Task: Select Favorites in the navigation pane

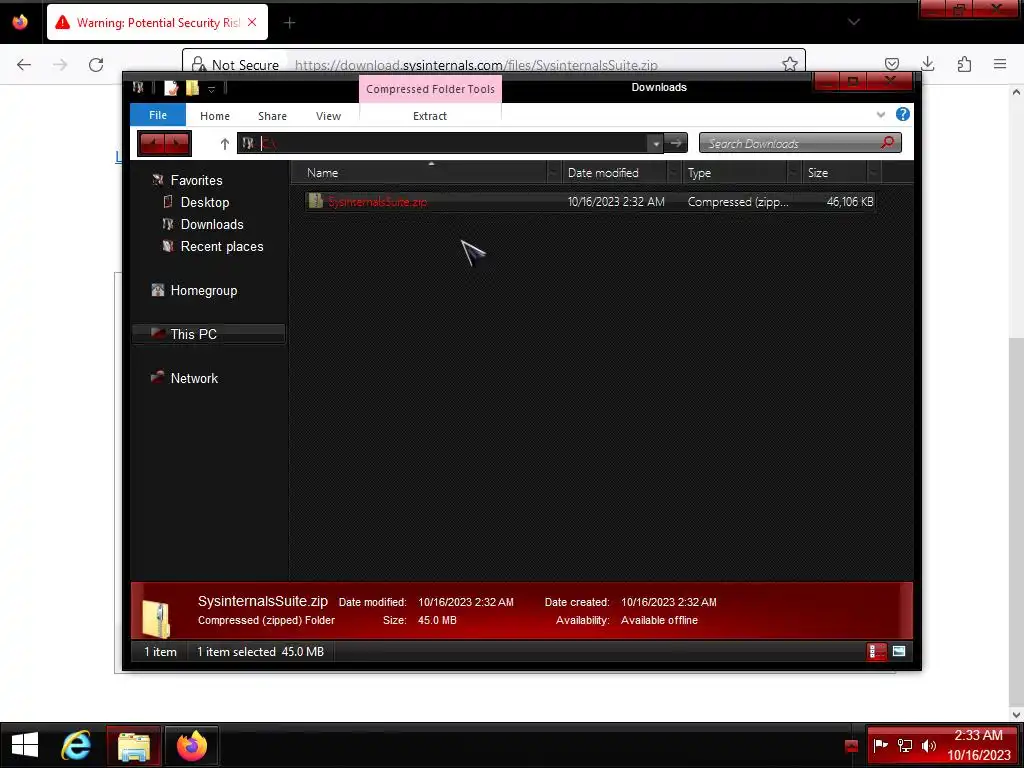Action: tap(196, 180)
